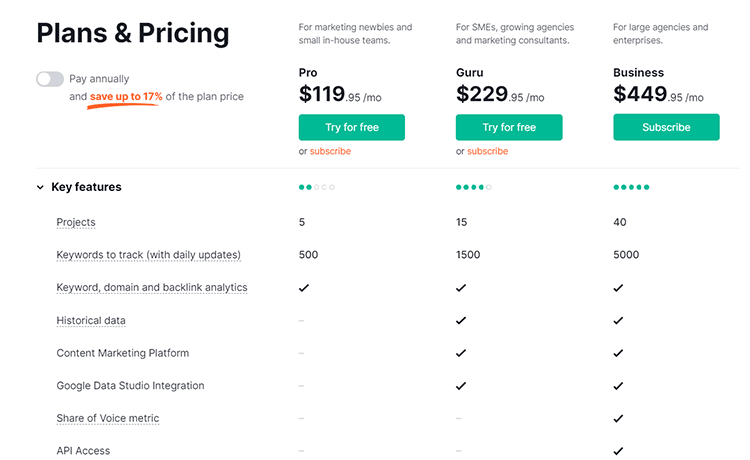
Task: Collapse the Key features section chevron
Action: point(40,187)
